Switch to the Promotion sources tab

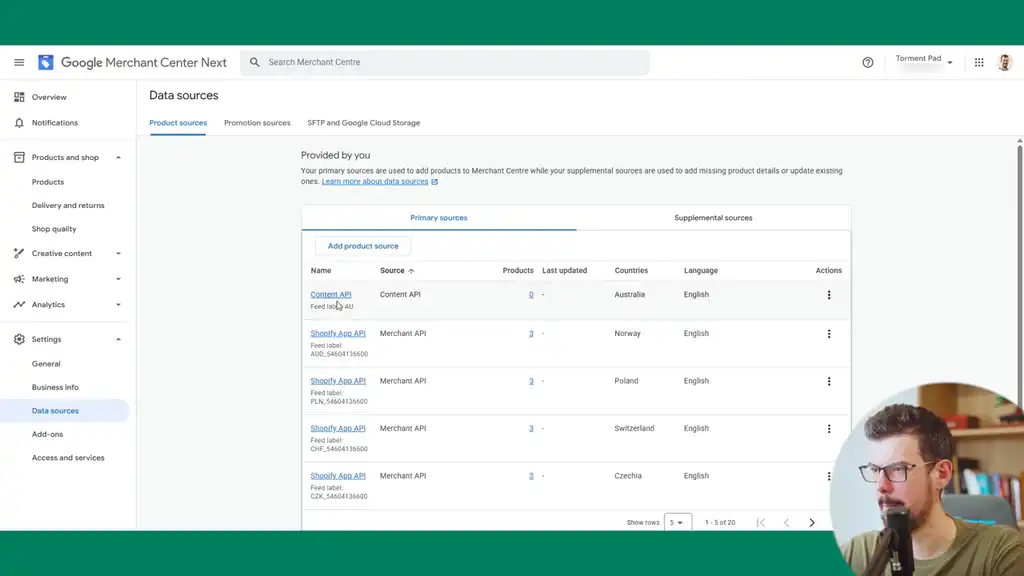256,123
